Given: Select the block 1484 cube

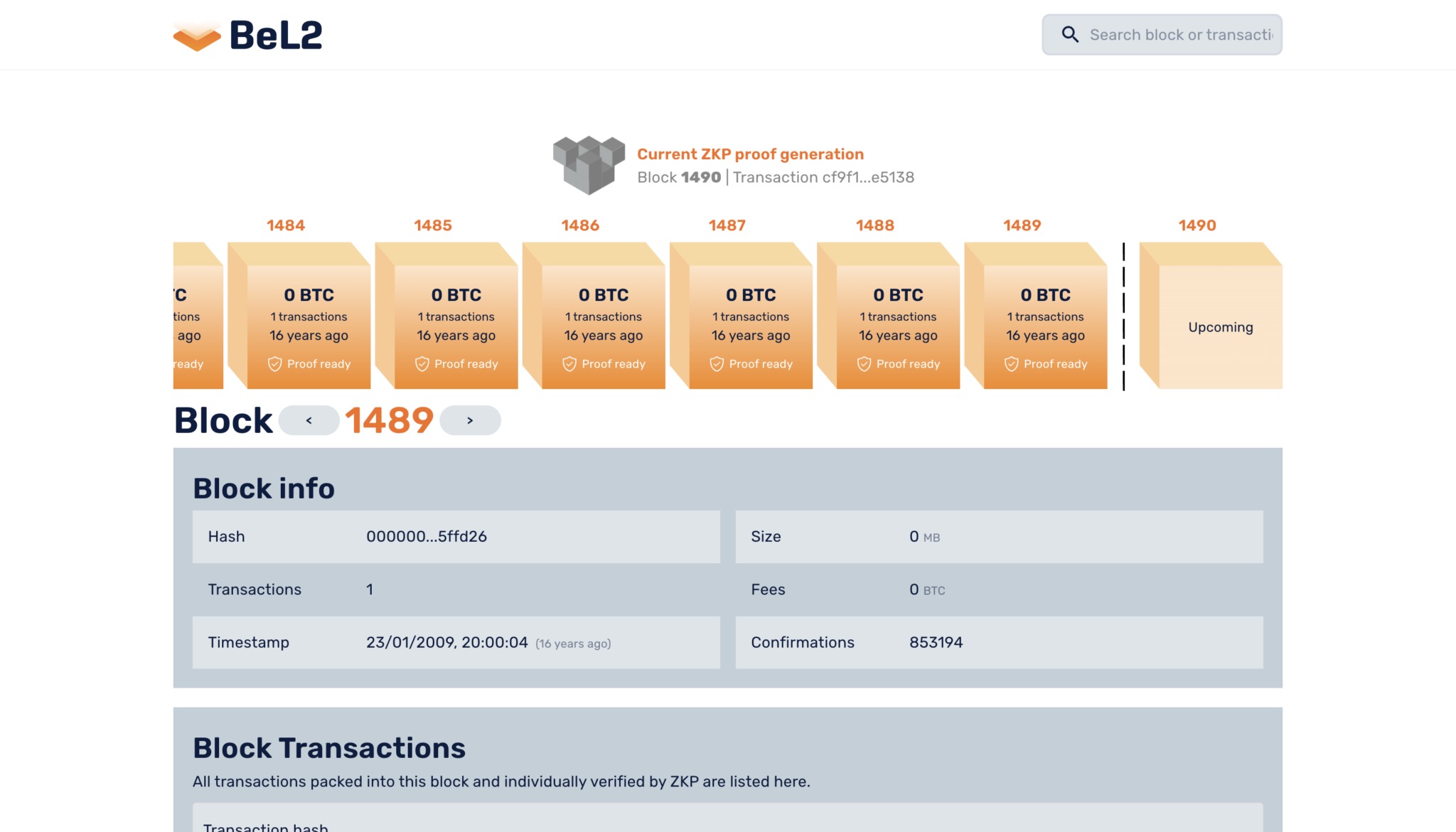Looking at the screenshot, I should point(299,316).
